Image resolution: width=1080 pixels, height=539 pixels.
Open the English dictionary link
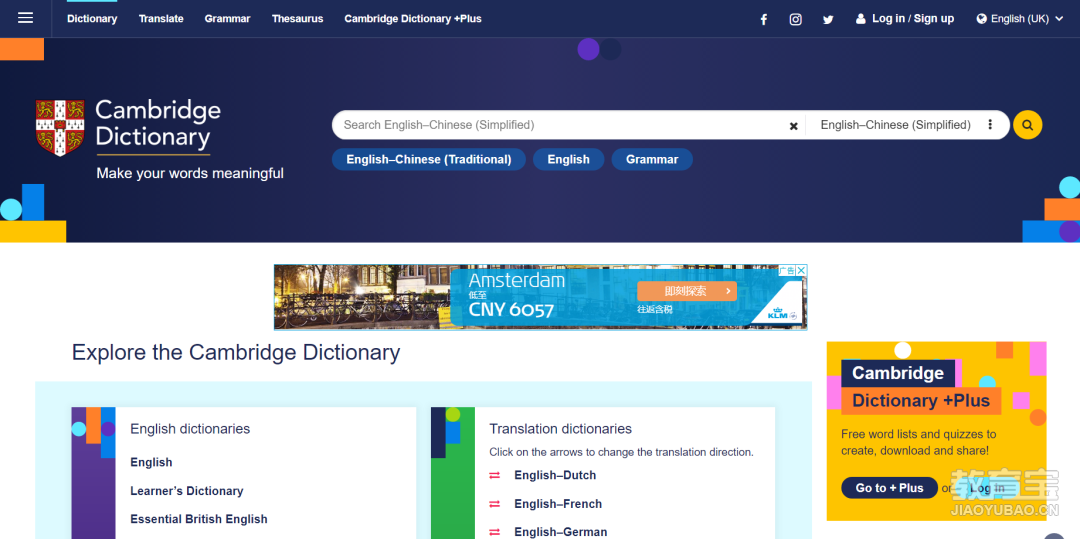coord(152,463)
